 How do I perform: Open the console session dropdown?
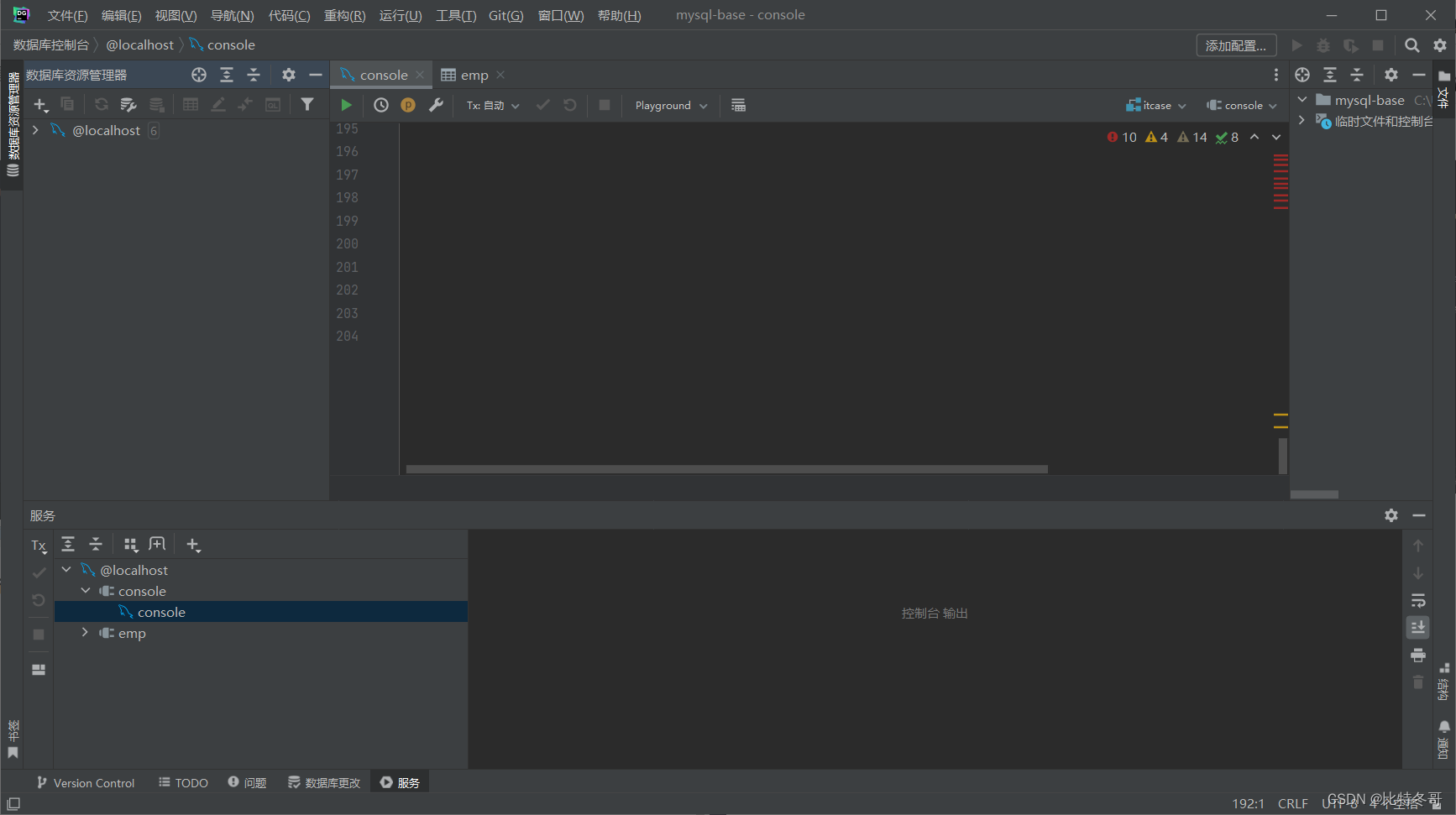click(1242, 106)
